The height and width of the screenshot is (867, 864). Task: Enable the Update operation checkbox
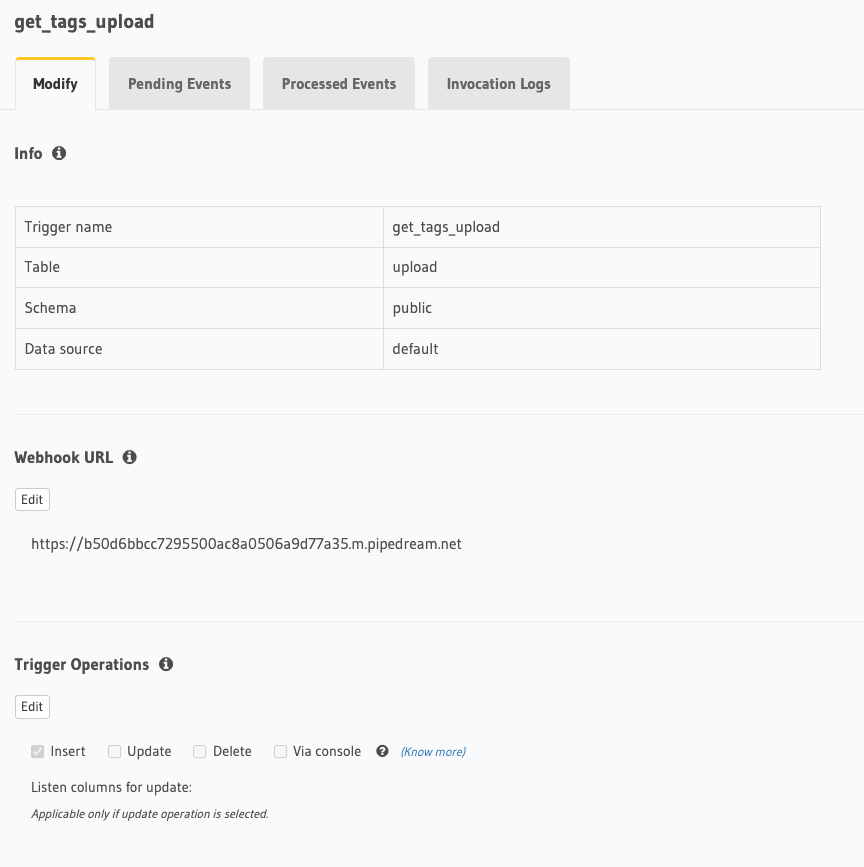coord(114,751)
